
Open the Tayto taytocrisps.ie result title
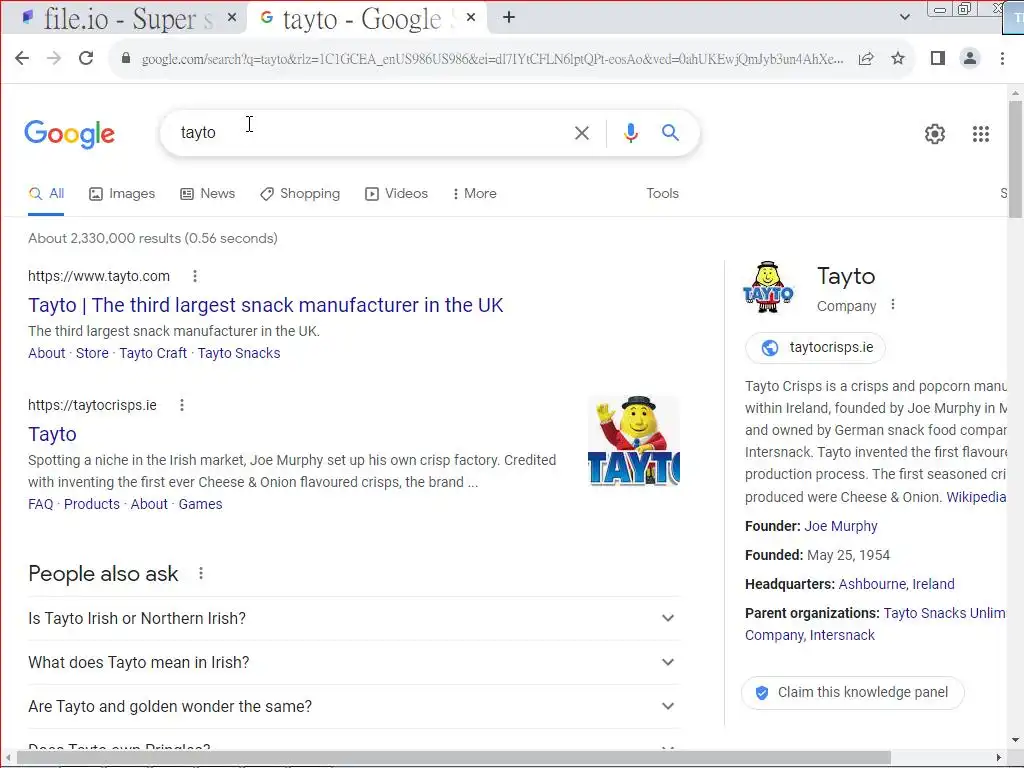[52, 434]
